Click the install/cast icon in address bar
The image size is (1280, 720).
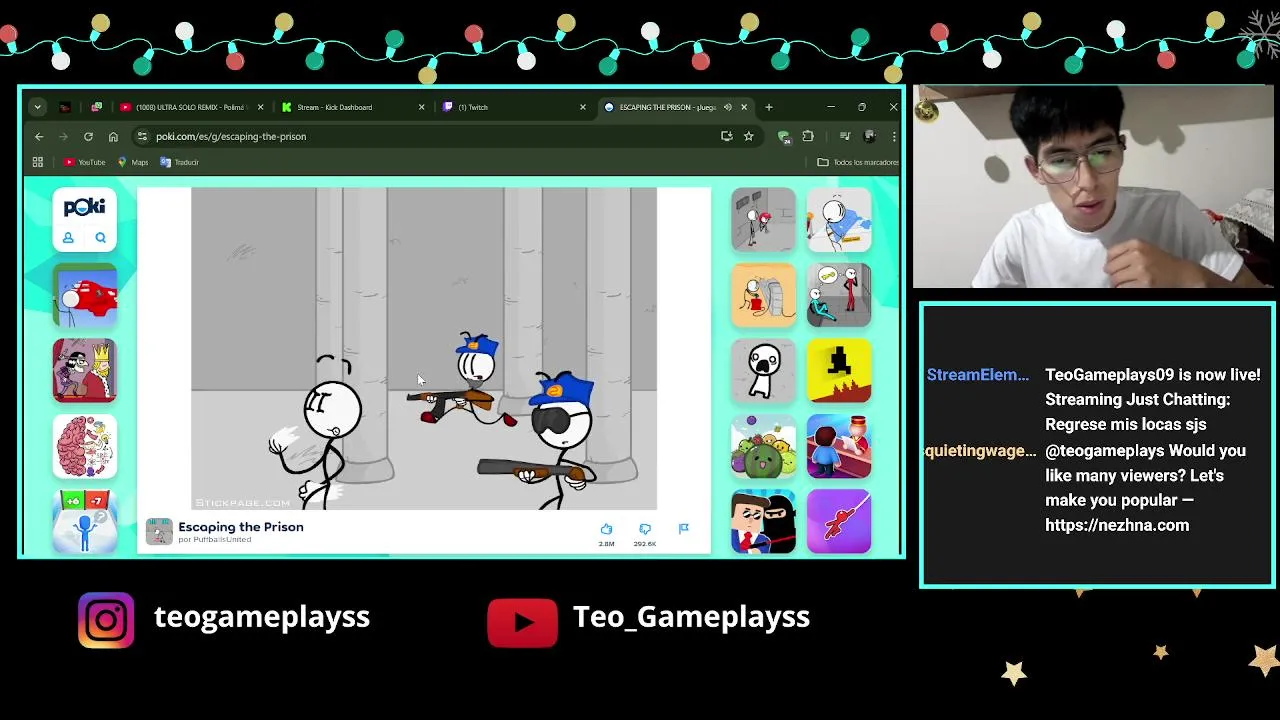(x=726, y=136)
